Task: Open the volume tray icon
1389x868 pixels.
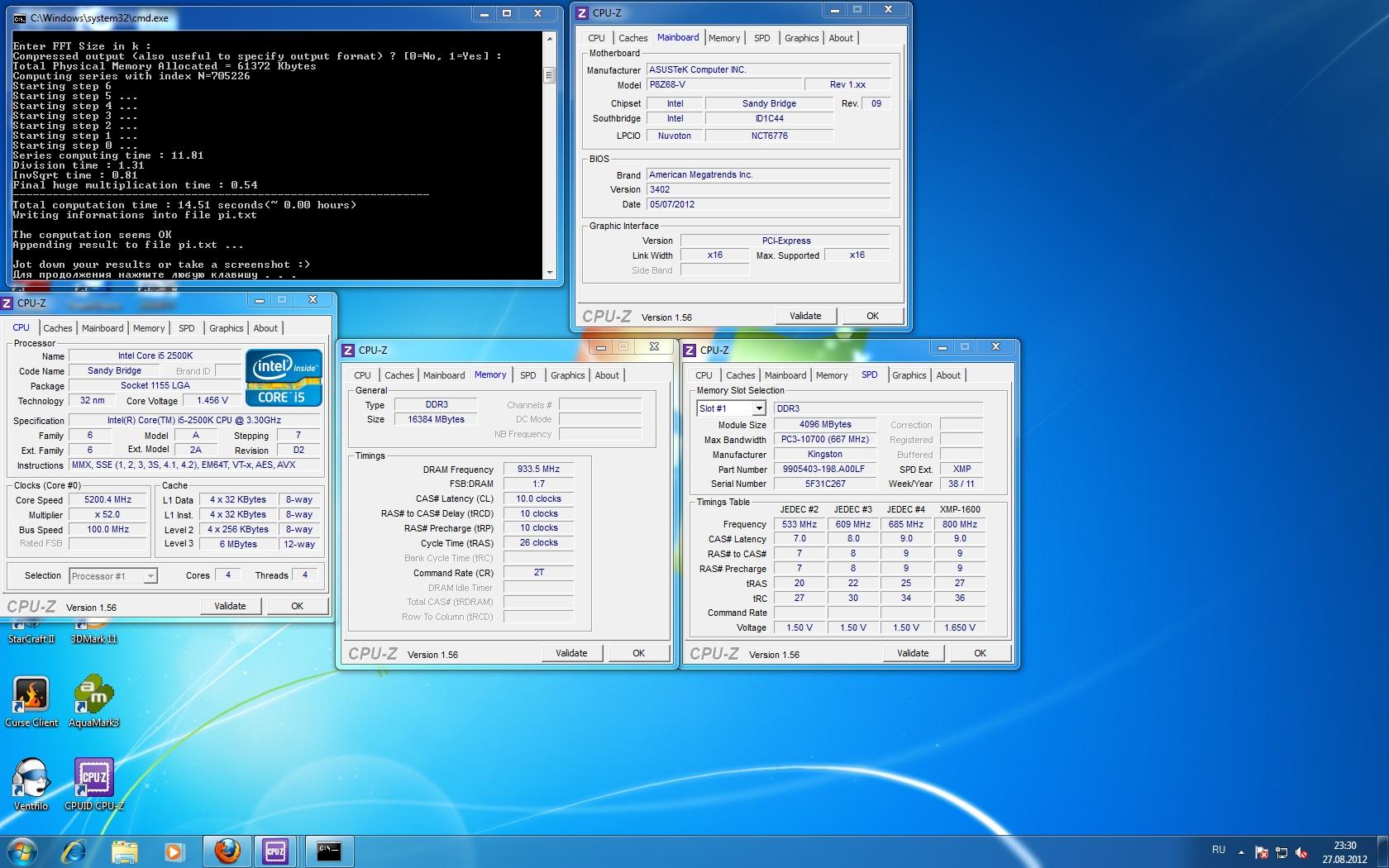Action: pos(1301,851)
